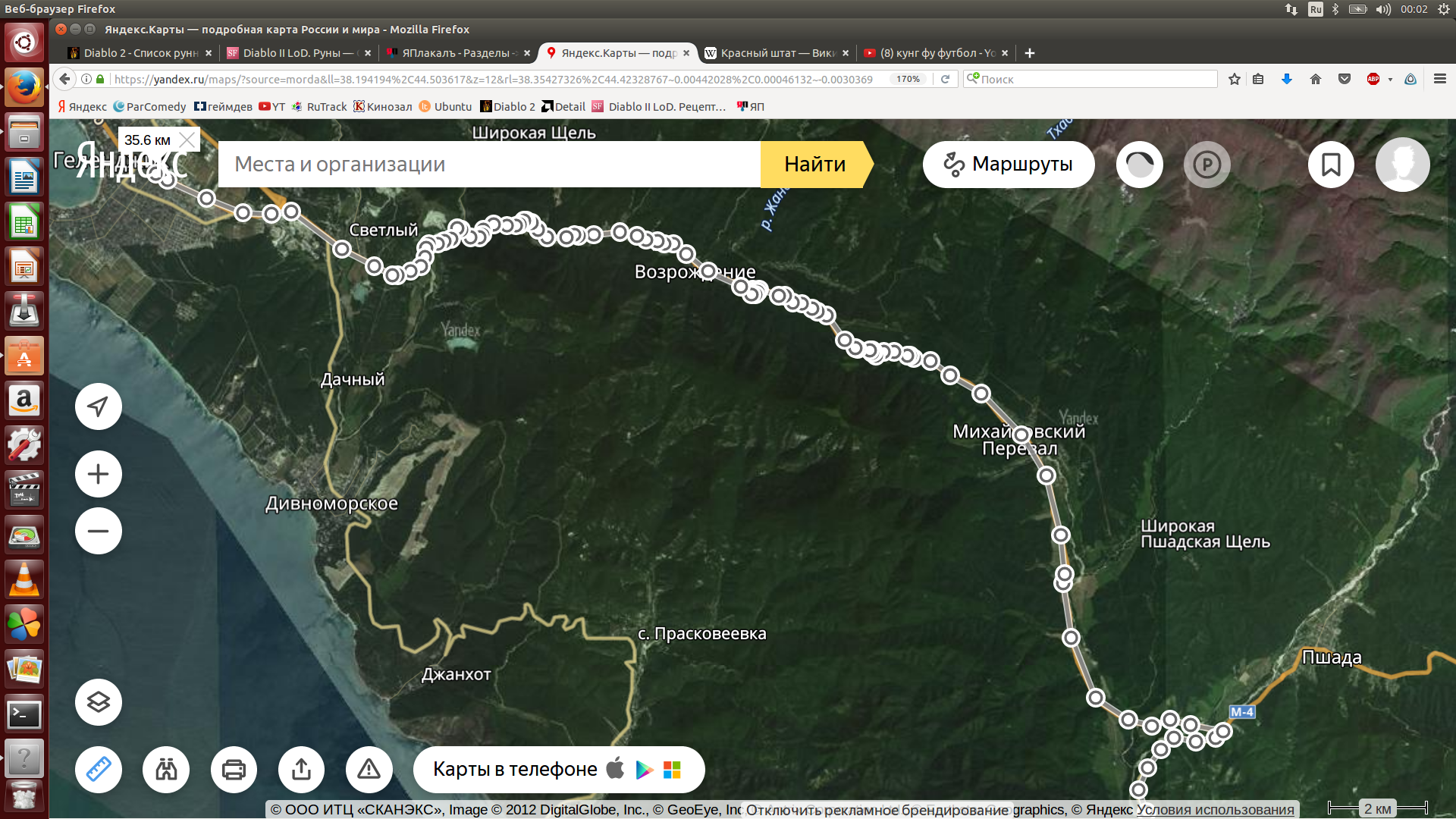Viewport: 1456px width, 819px height.
Task: Report a map error with warning icon
Action: click(x=369, y=770)
